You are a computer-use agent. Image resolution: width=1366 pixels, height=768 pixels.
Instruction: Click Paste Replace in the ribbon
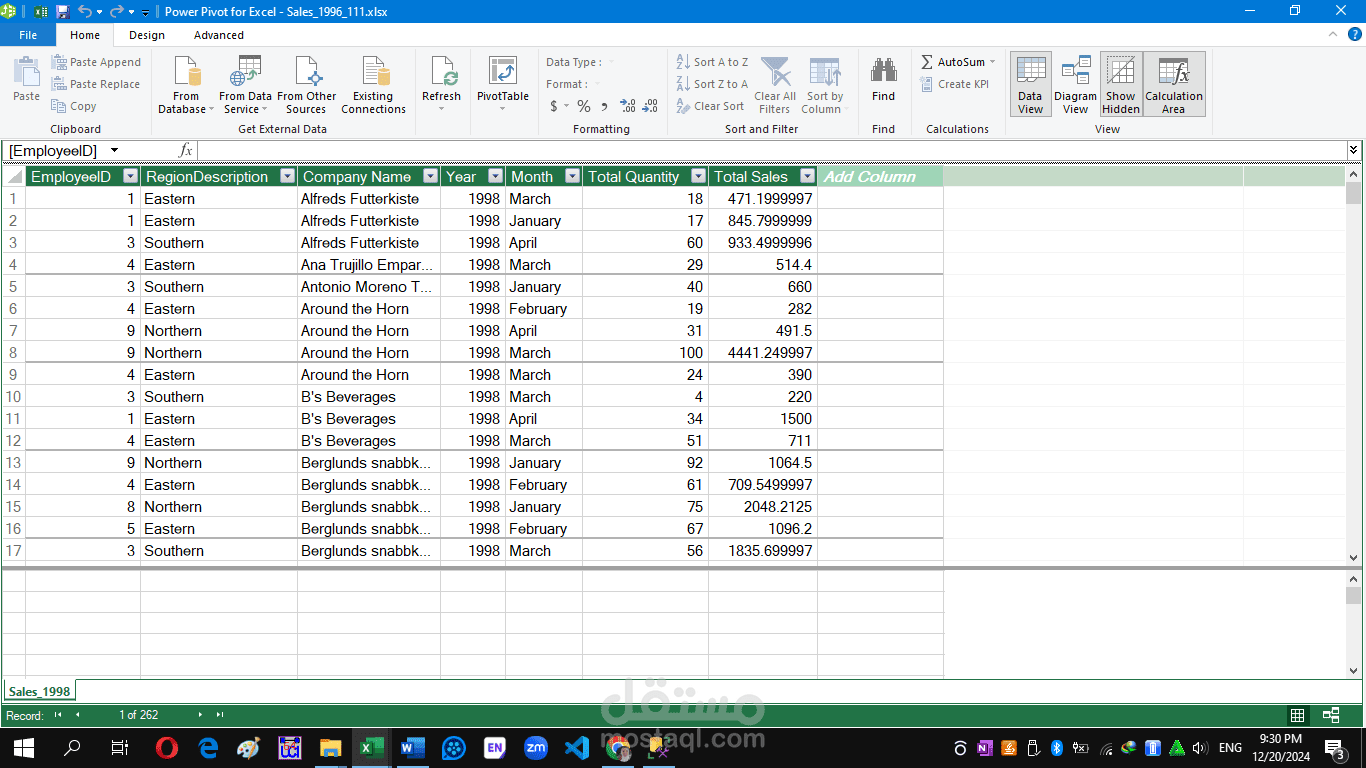96,84
